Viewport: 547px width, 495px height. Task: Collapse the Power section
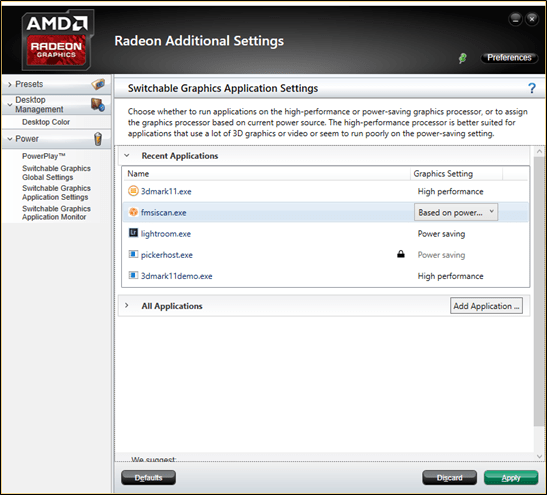(10, 139)
